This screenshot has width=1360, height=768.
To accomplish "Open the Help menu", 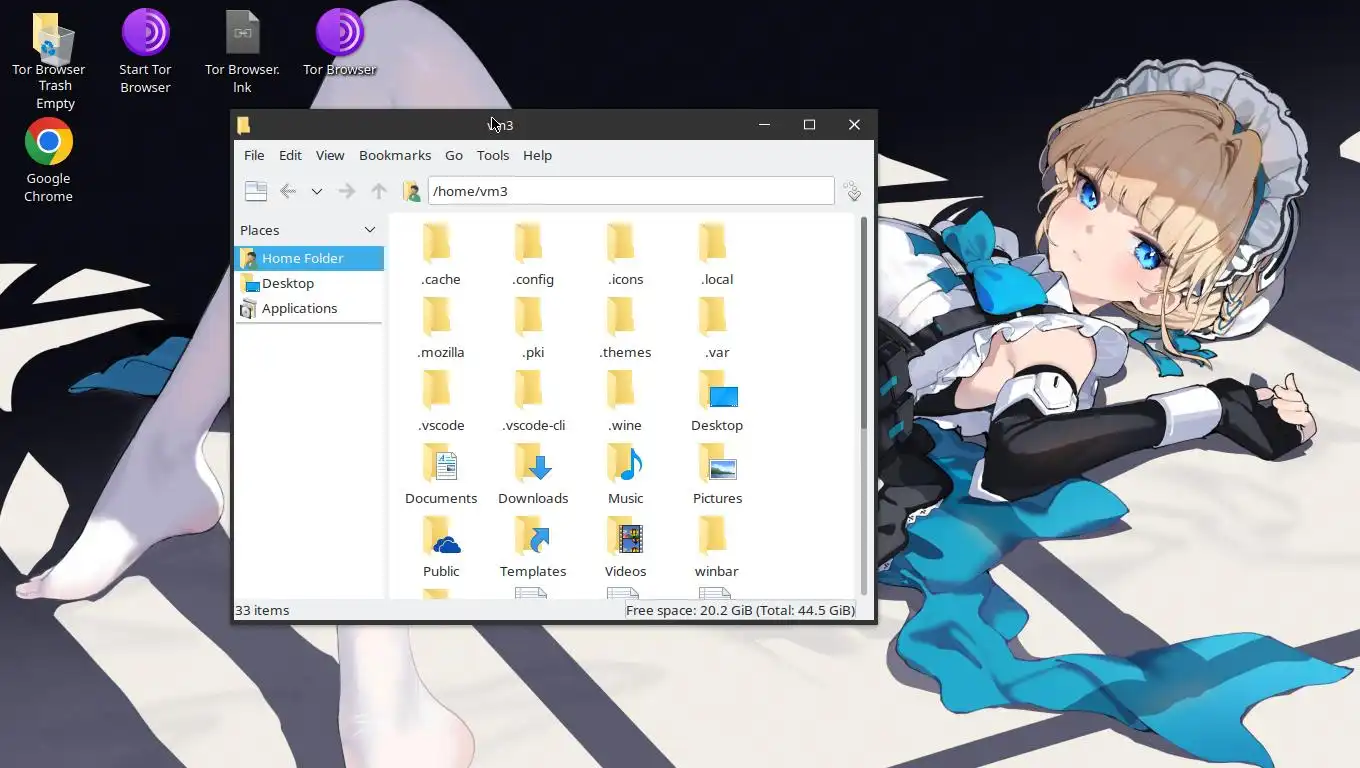I will 537,155.
